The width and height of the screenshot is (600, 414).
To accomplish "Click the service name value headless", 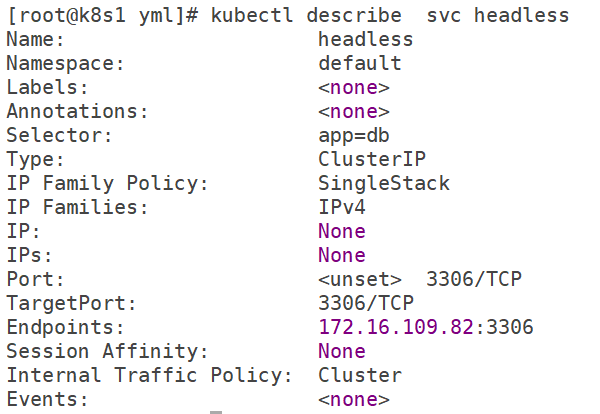I will [x=365, y=39].
